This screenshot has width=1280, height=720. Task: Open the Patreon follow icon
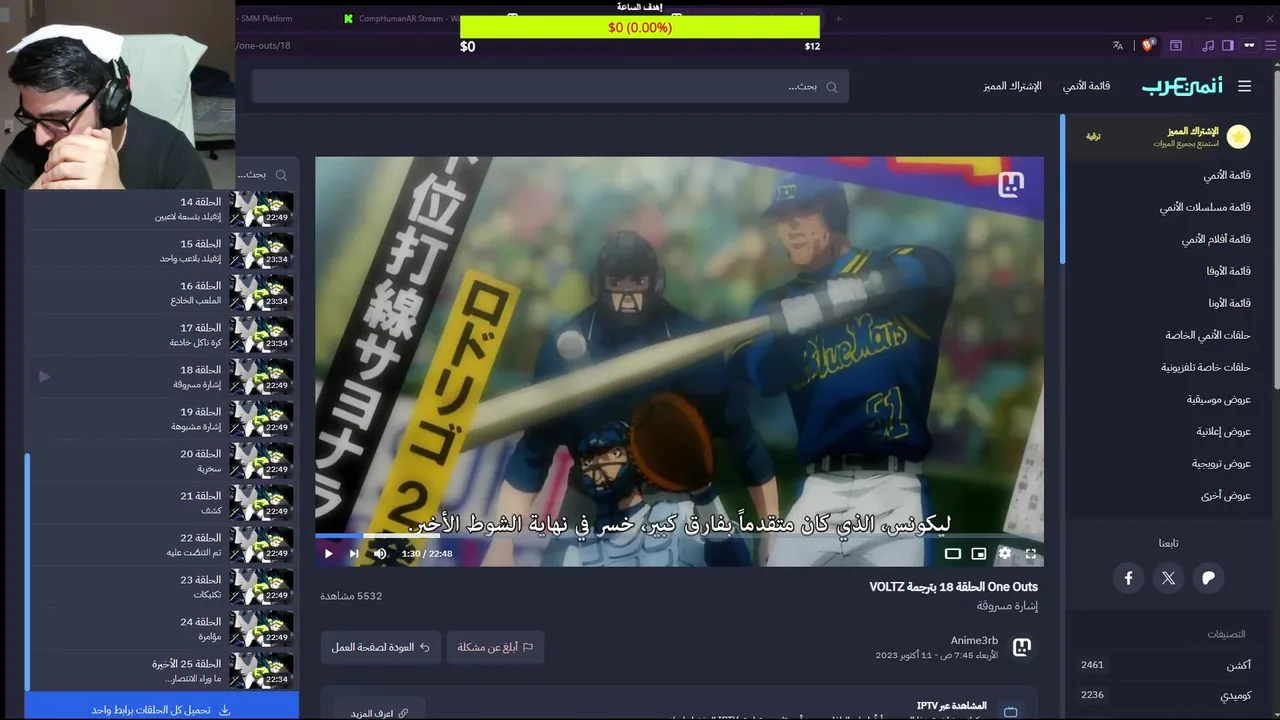tap(1208, 578)
